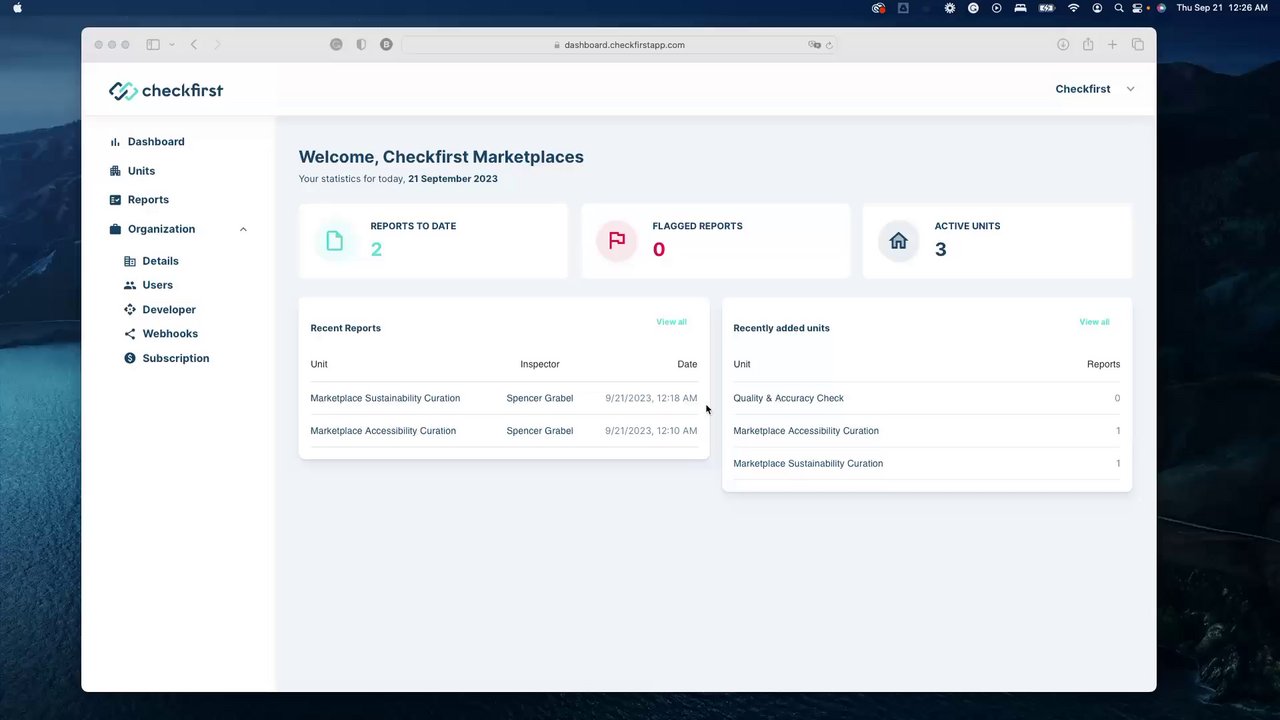1280x720 pixels.
Task: Click the Organization briefcase icon
Action: point(115,229)
